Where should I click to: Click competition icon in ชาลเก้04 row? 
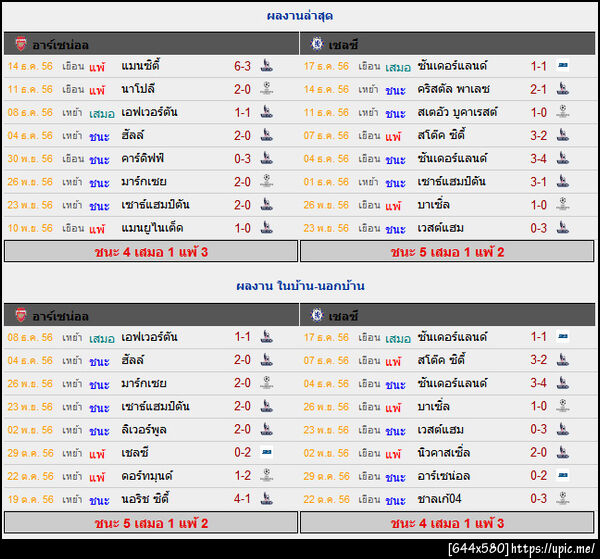562,499
